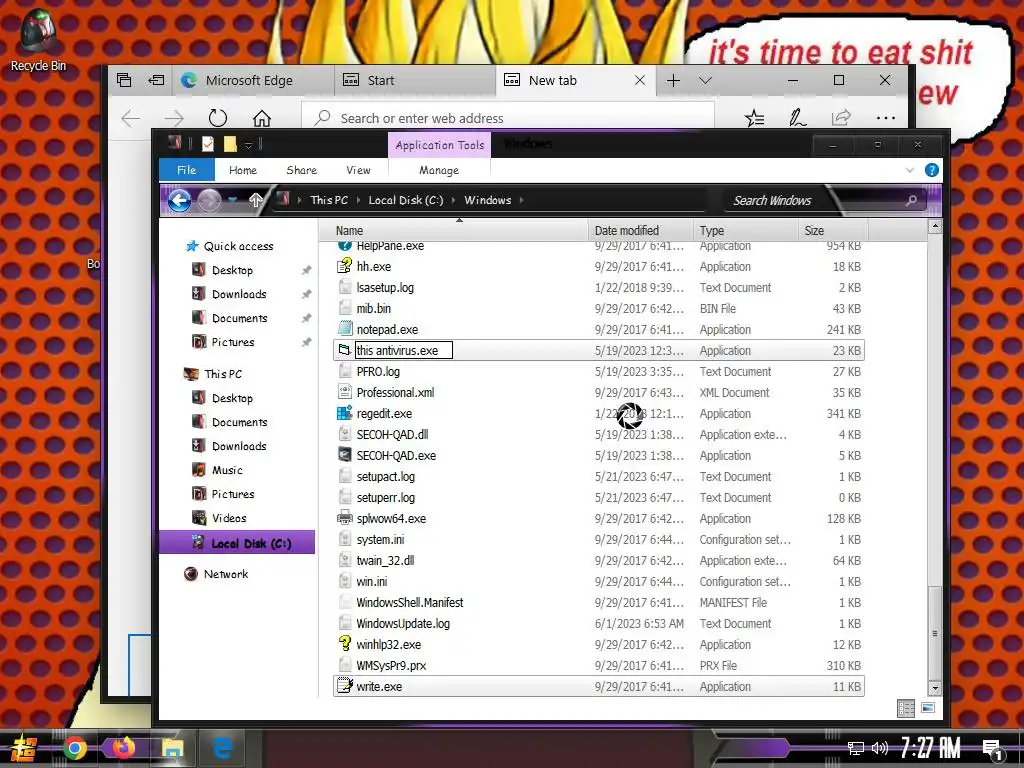Select Quick access in sidebar
The height and width of the screenshot is (768, 1024).
coord(238,246)
